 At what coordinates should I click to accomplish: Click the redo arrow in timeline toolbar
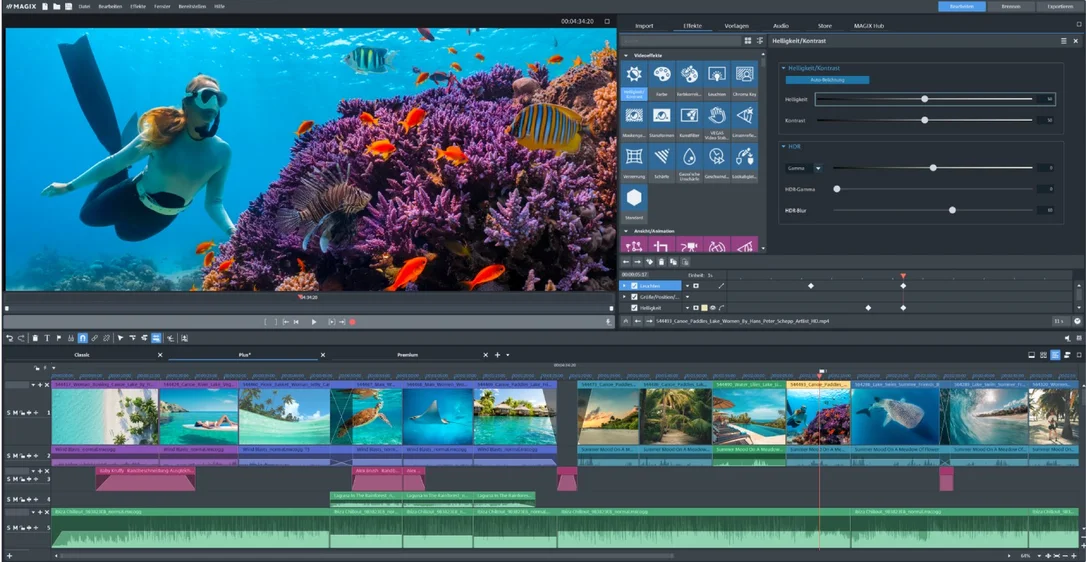pyautogui.click(x=21, y=338)
